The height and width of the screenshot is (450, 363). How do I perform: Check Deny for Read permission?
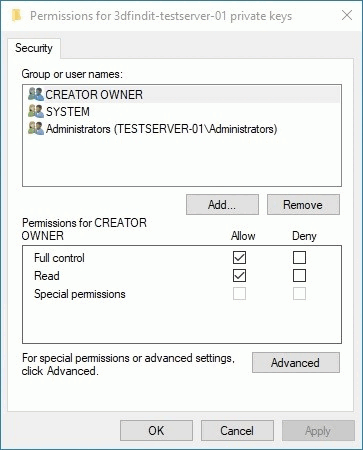299,276
